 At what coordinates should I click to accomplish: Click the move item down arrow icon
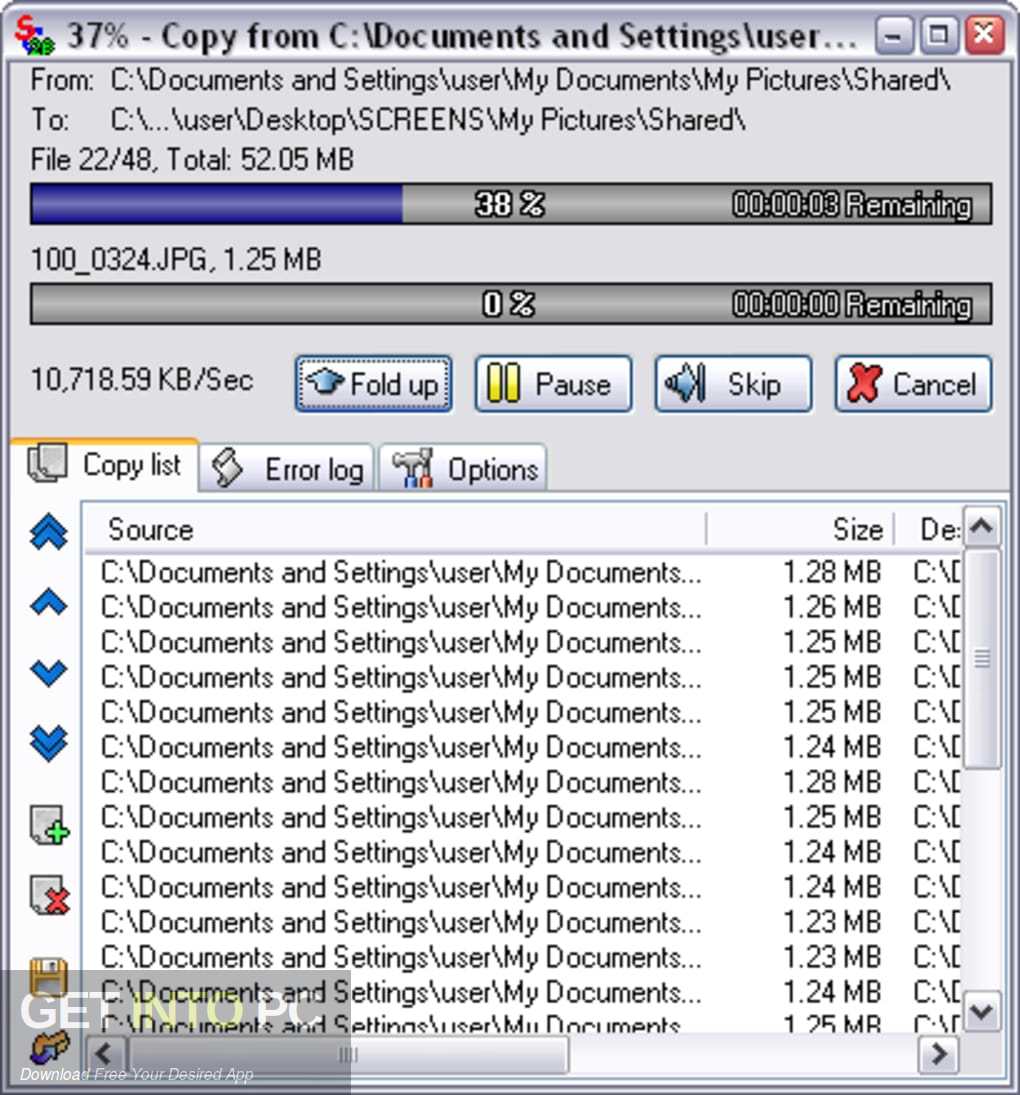click(x=47, y=672)
